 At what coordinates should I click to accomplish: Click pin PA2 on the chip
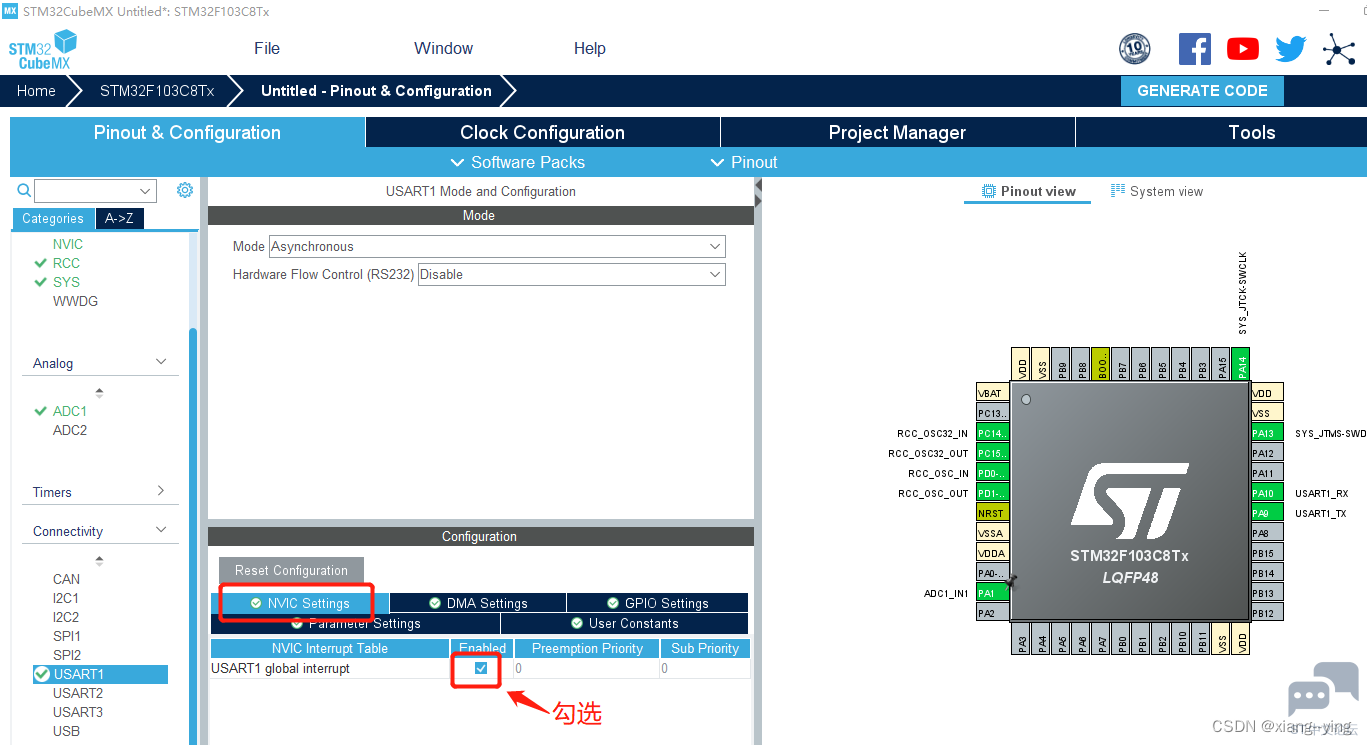click(993, 613)
